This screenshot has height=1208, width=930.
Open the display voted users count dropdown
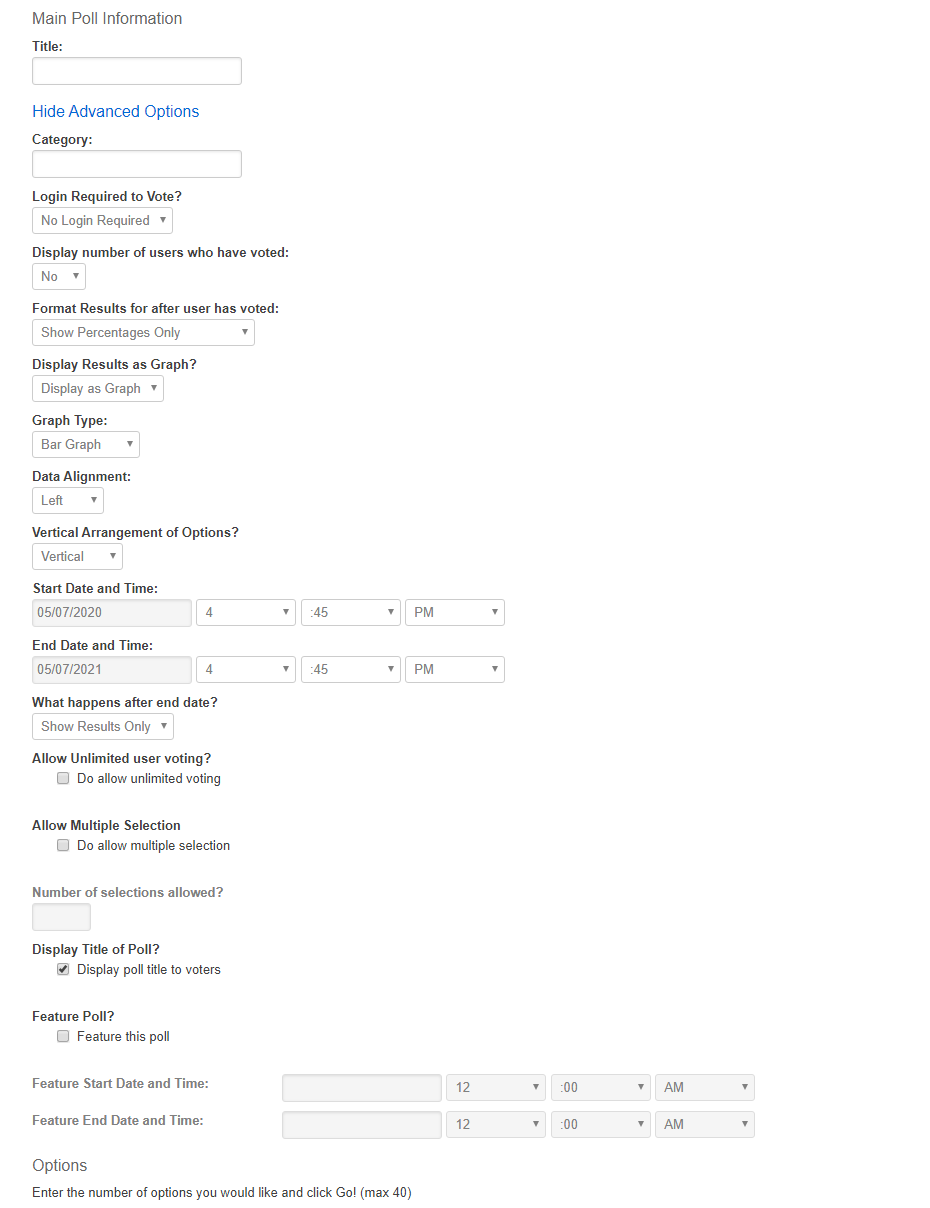(58, 276)
